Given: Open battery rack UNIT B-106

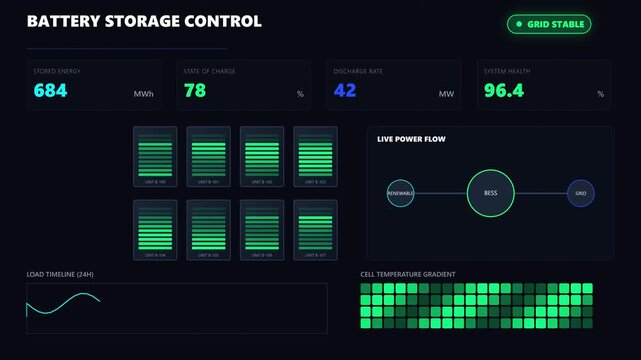Looking at the screenshot, I should [262, 230].
